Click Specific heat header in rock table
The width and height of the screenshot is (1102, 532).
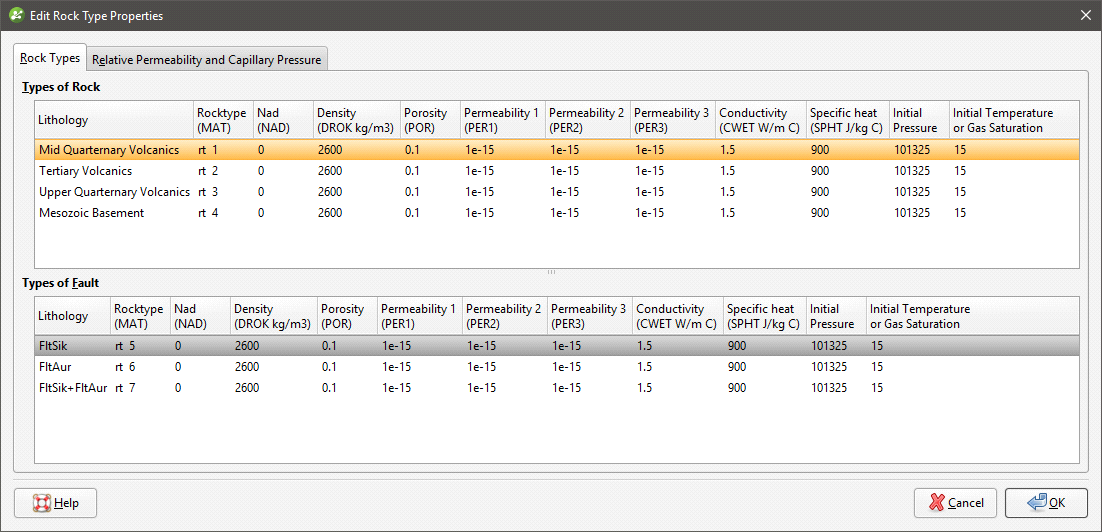(x=846, y=120)
